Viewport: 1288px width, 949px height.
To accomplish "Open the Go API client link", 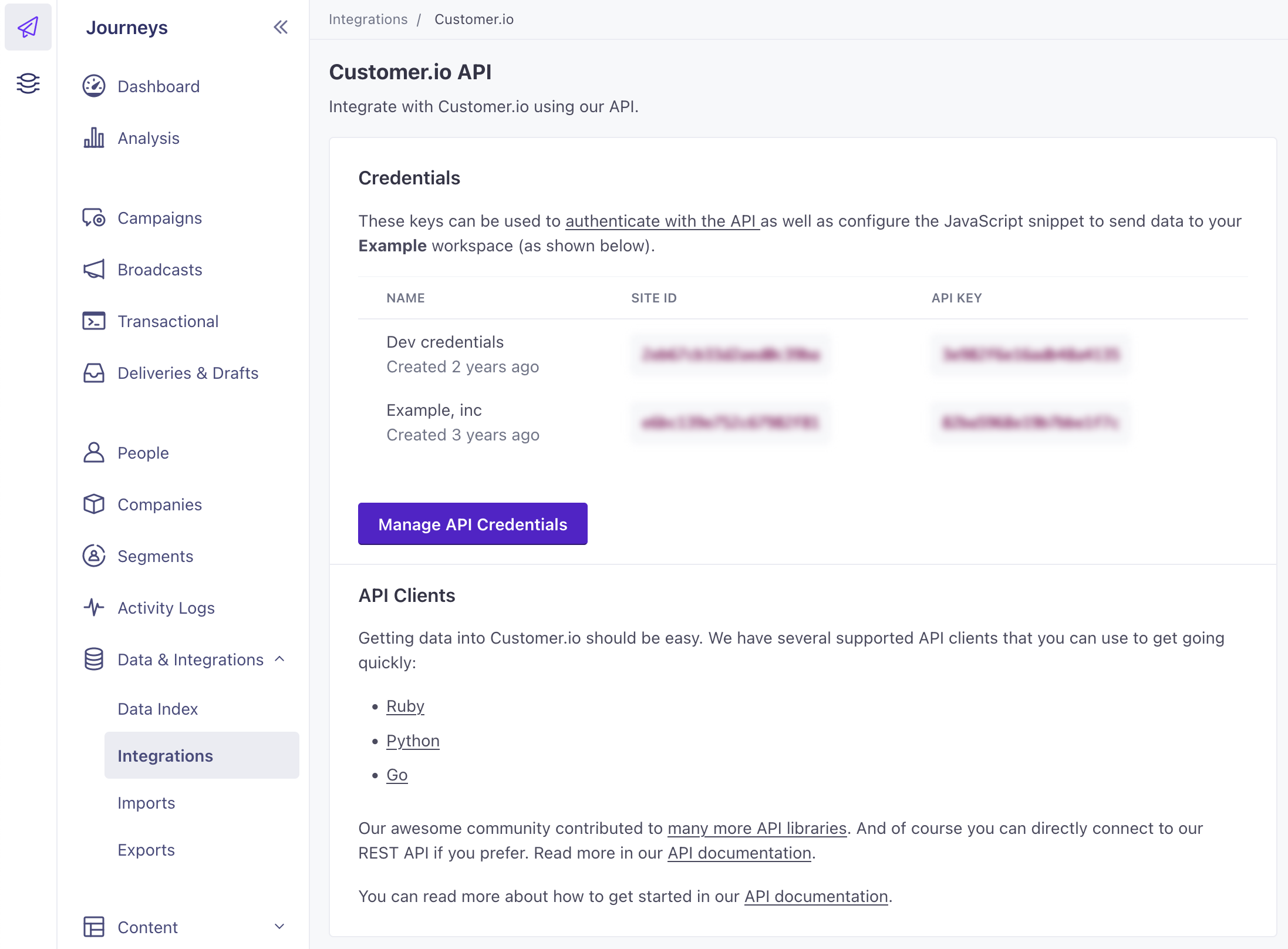I will pyautogui.click(x=397, y=775).
